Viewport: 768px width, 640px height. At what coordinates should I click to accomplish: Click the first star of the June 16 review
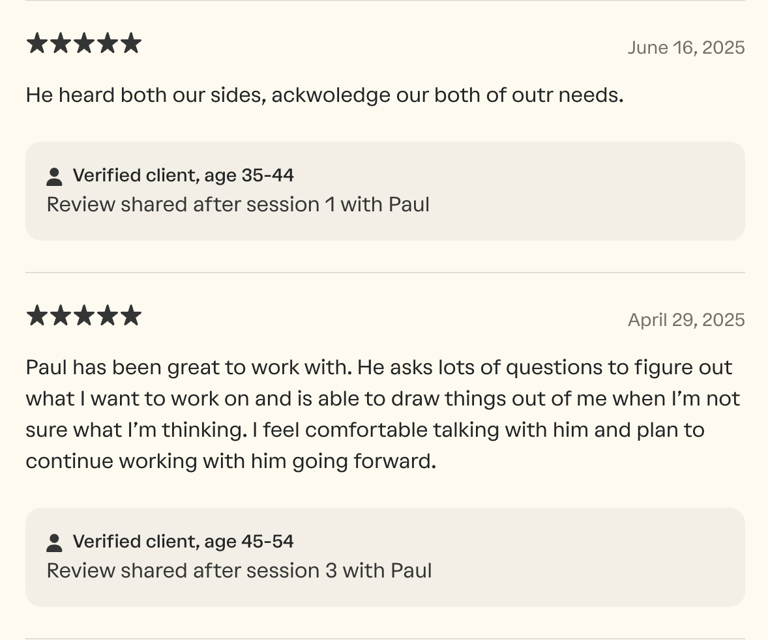pyautogui.click(x=38, y=43)
